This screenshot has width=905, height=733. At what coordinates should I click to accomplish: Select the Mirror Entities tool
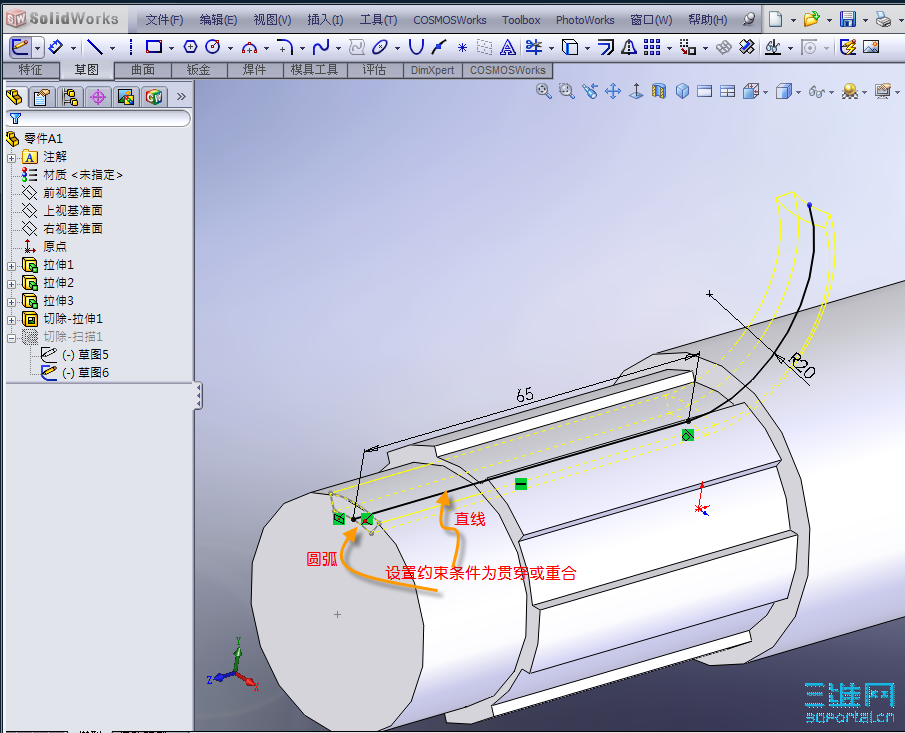[x=629, y=47]
